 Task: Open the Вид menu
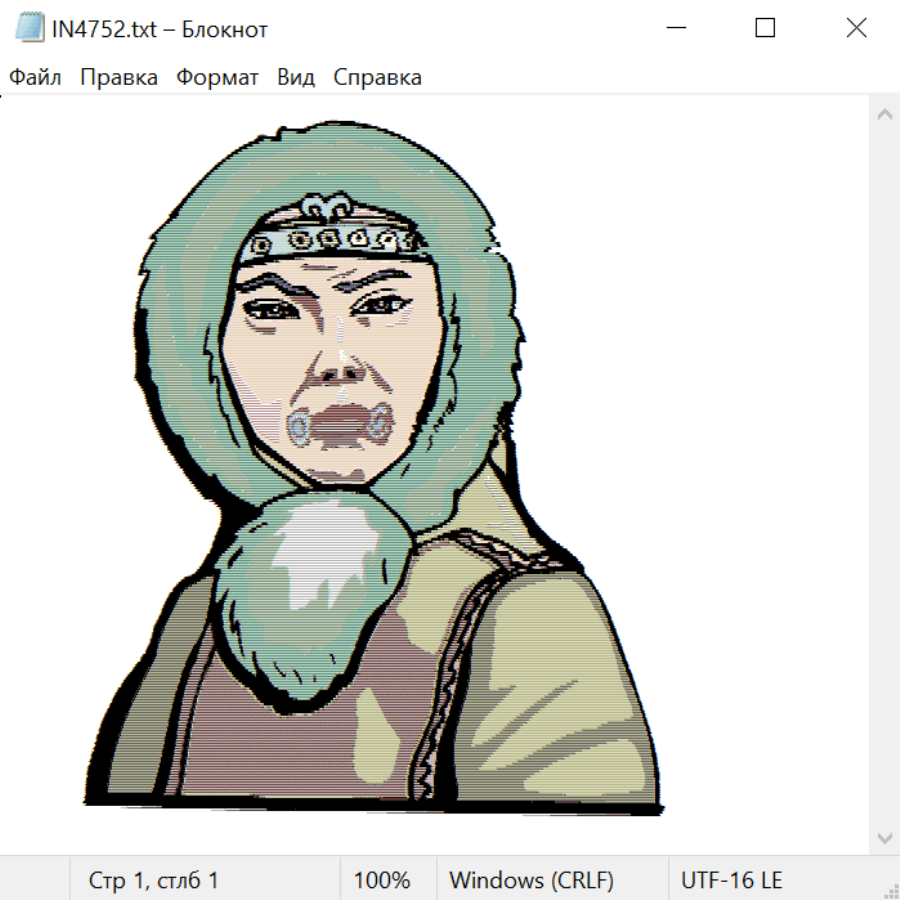(296, 77)
